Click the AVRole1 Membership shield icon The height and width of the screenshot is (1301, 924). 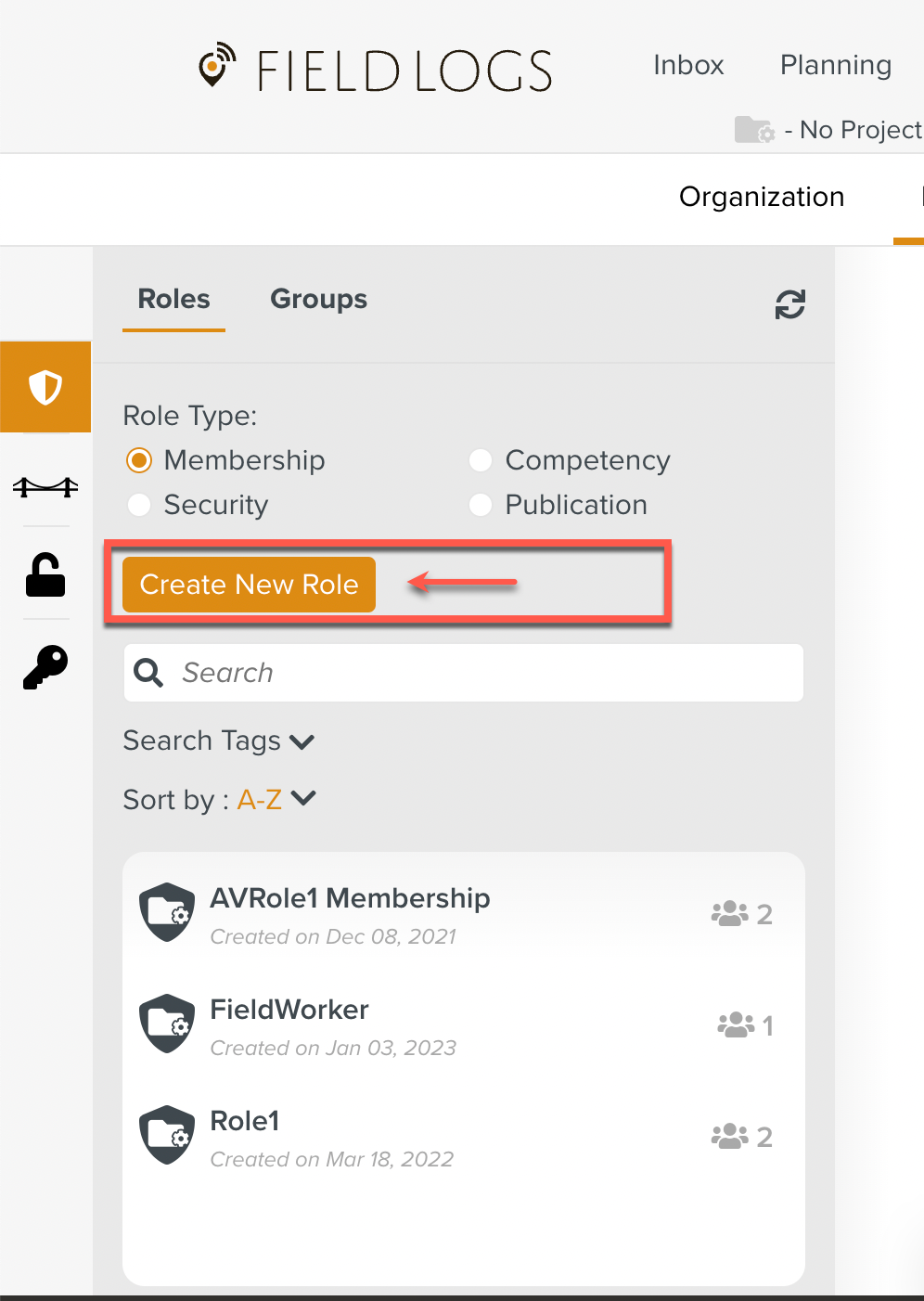(x=167, y=912)
